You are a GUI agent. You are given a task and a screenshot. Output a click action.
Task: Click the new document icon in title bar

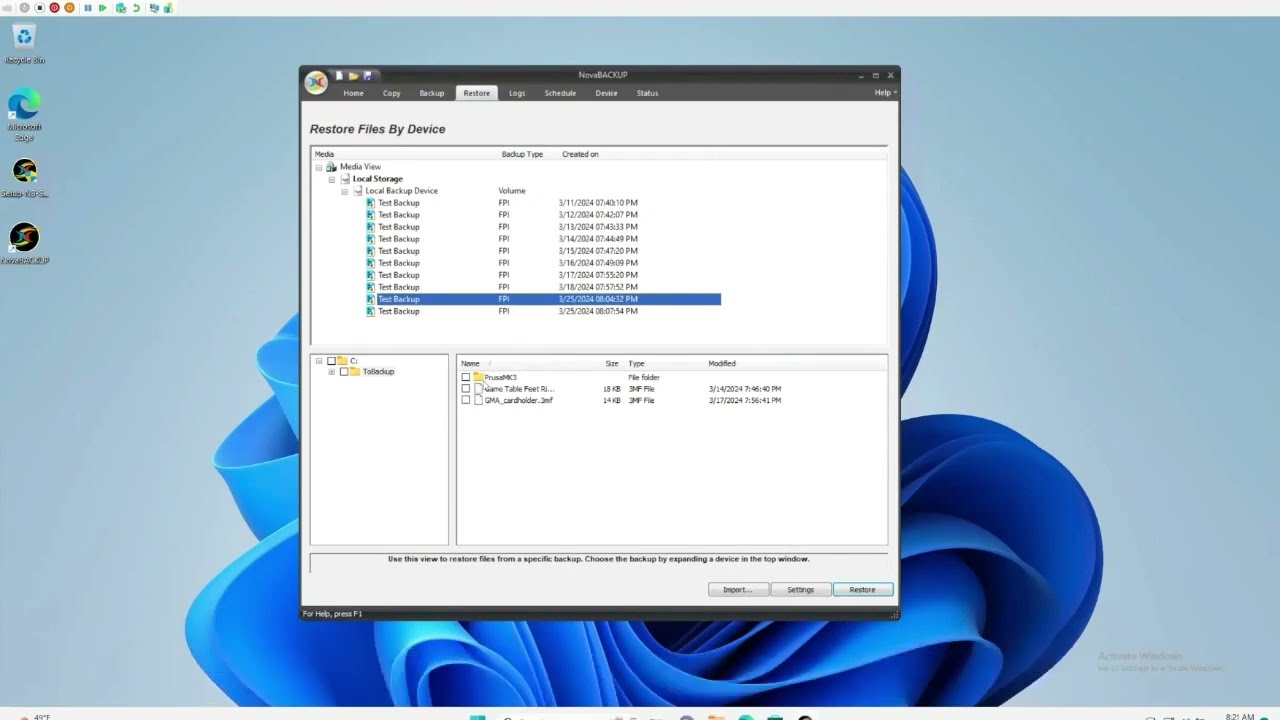click(x=339, y=75)
